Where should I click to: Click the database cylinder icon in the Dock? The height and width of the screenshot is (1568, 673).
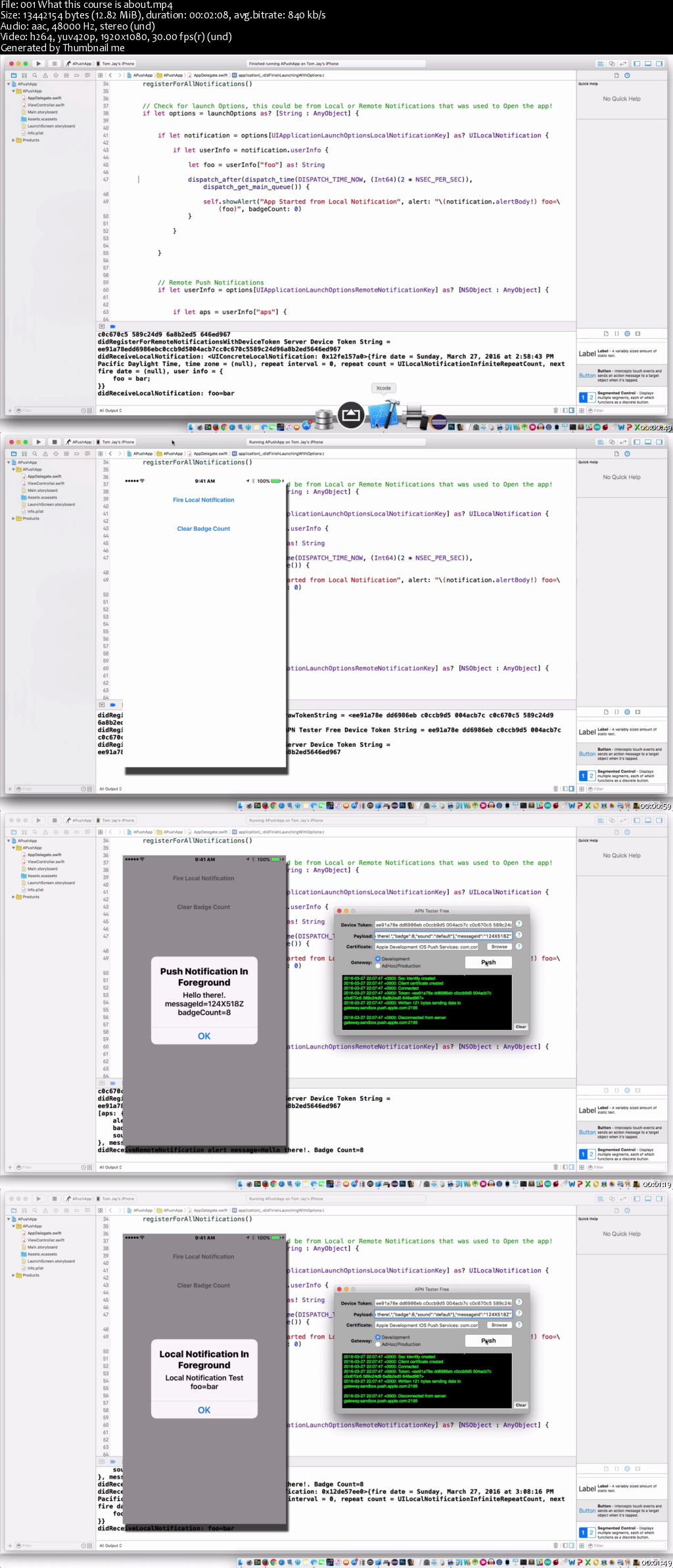click(x=324, y=418)
